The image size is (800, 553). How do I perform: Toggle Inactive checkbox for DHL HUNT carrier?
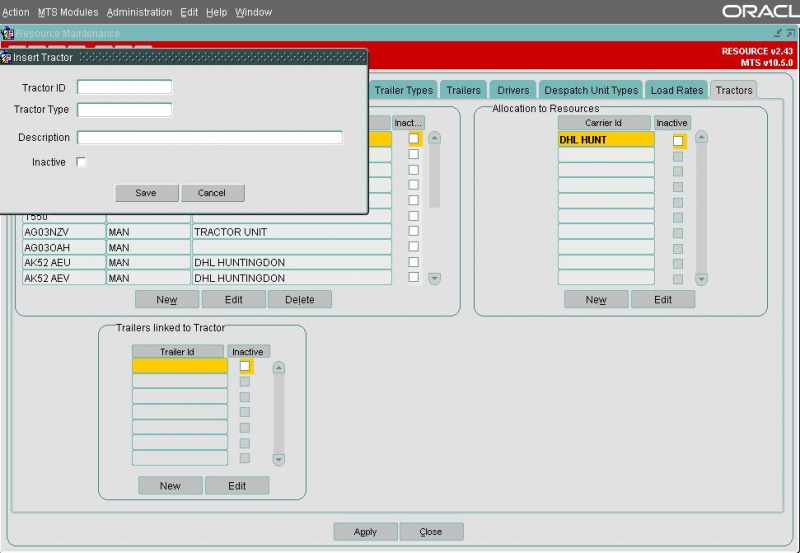(x=678, y=141)
